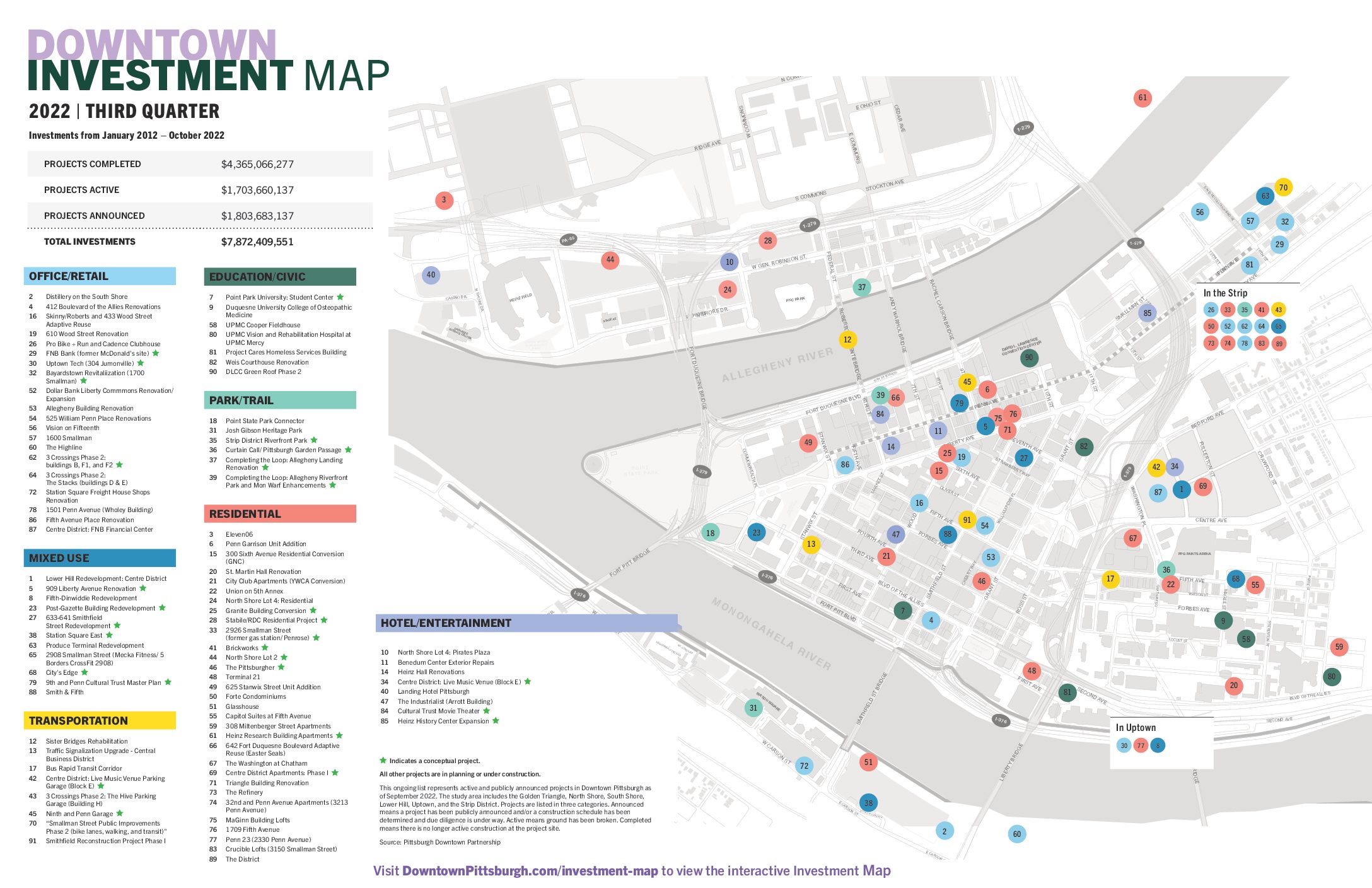The image size is (1372, 888).
Task: Click yellow marker 12 on bridge
Action: click(x=847, y=339)
